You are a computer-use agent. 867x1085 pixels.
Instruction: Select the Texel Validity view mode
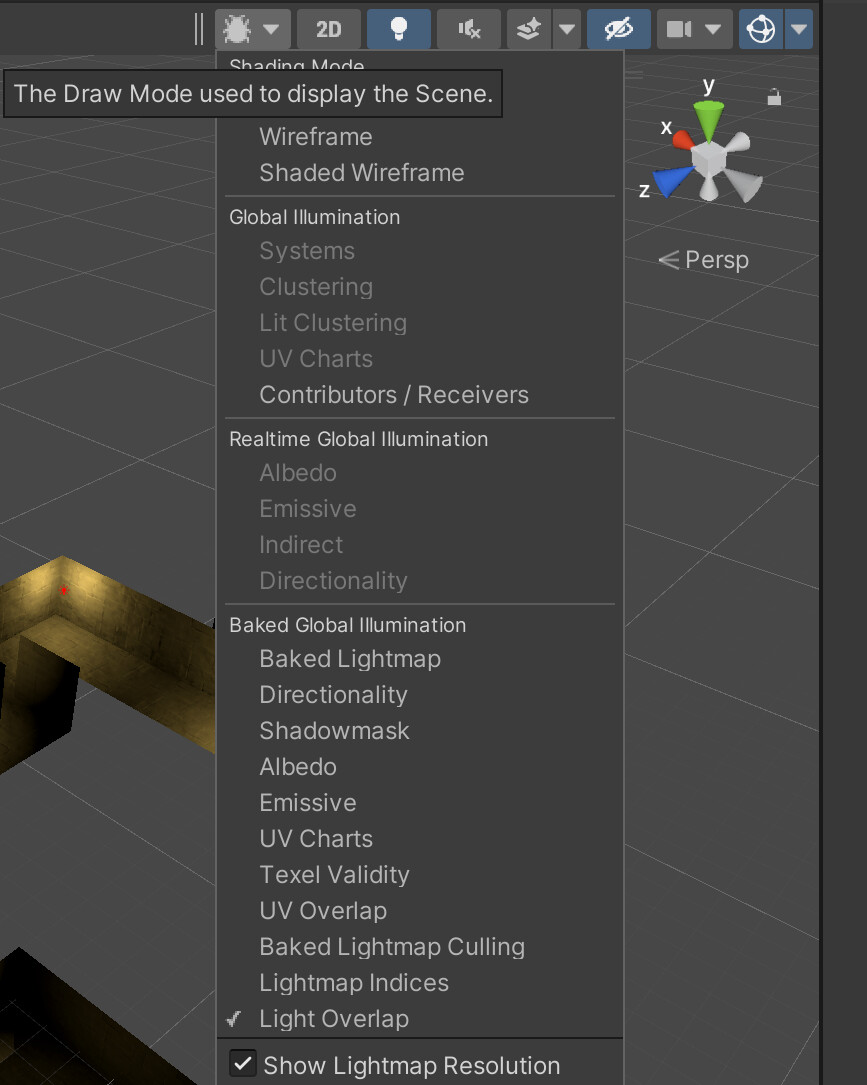click(334, 874)
